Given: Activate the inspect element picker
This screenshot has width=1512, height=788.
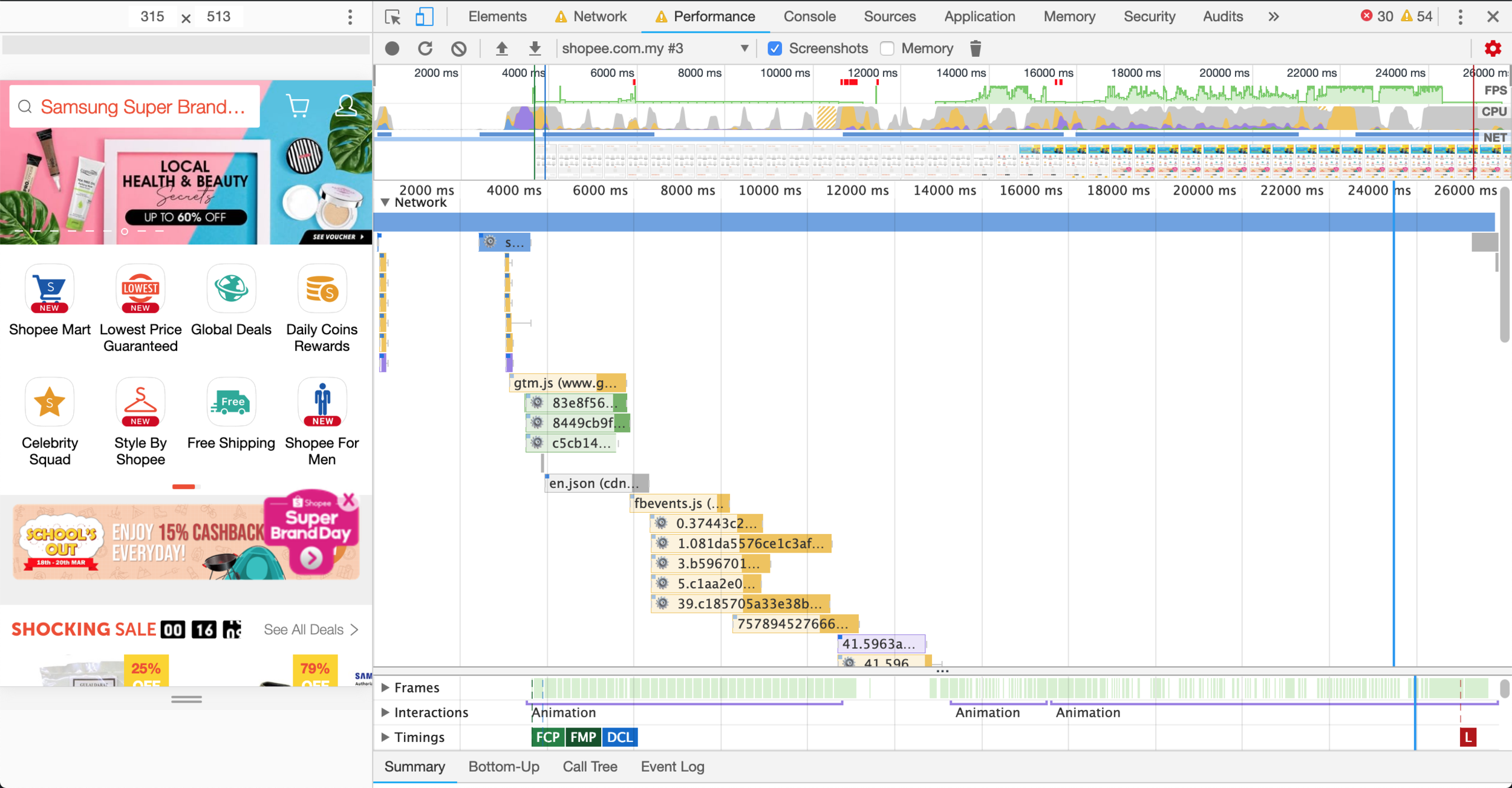Looking at the screenshot, I should click(393, 16).
